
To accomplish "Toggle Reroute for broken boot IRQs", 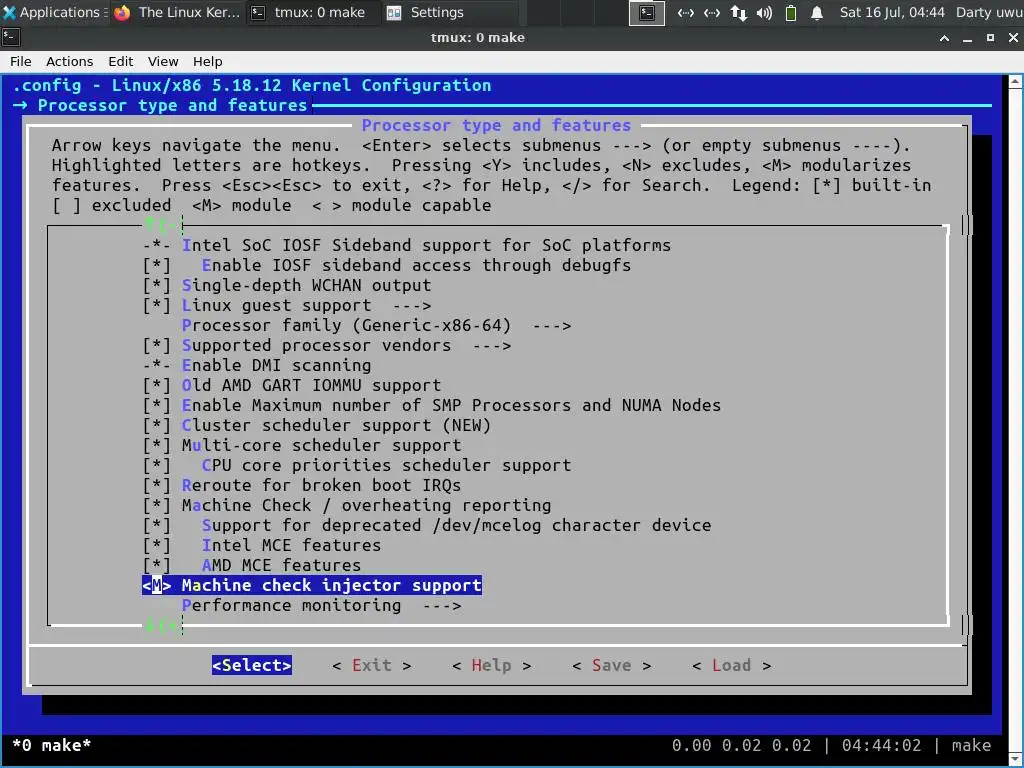I will pos(302,485).
